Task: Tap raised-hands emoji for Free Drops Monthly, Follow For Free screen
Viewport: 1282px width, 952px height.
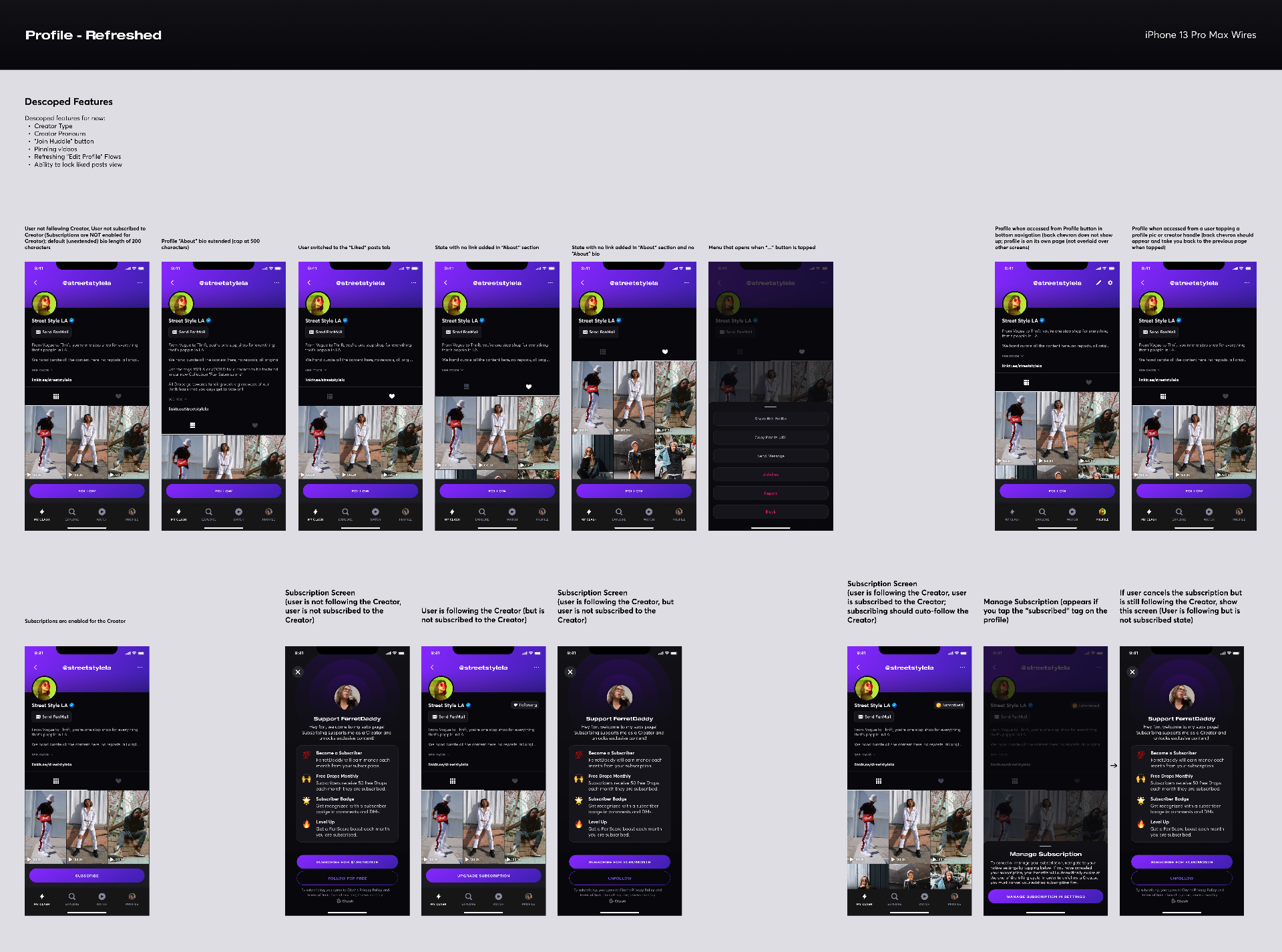Action: click(306, 778)
